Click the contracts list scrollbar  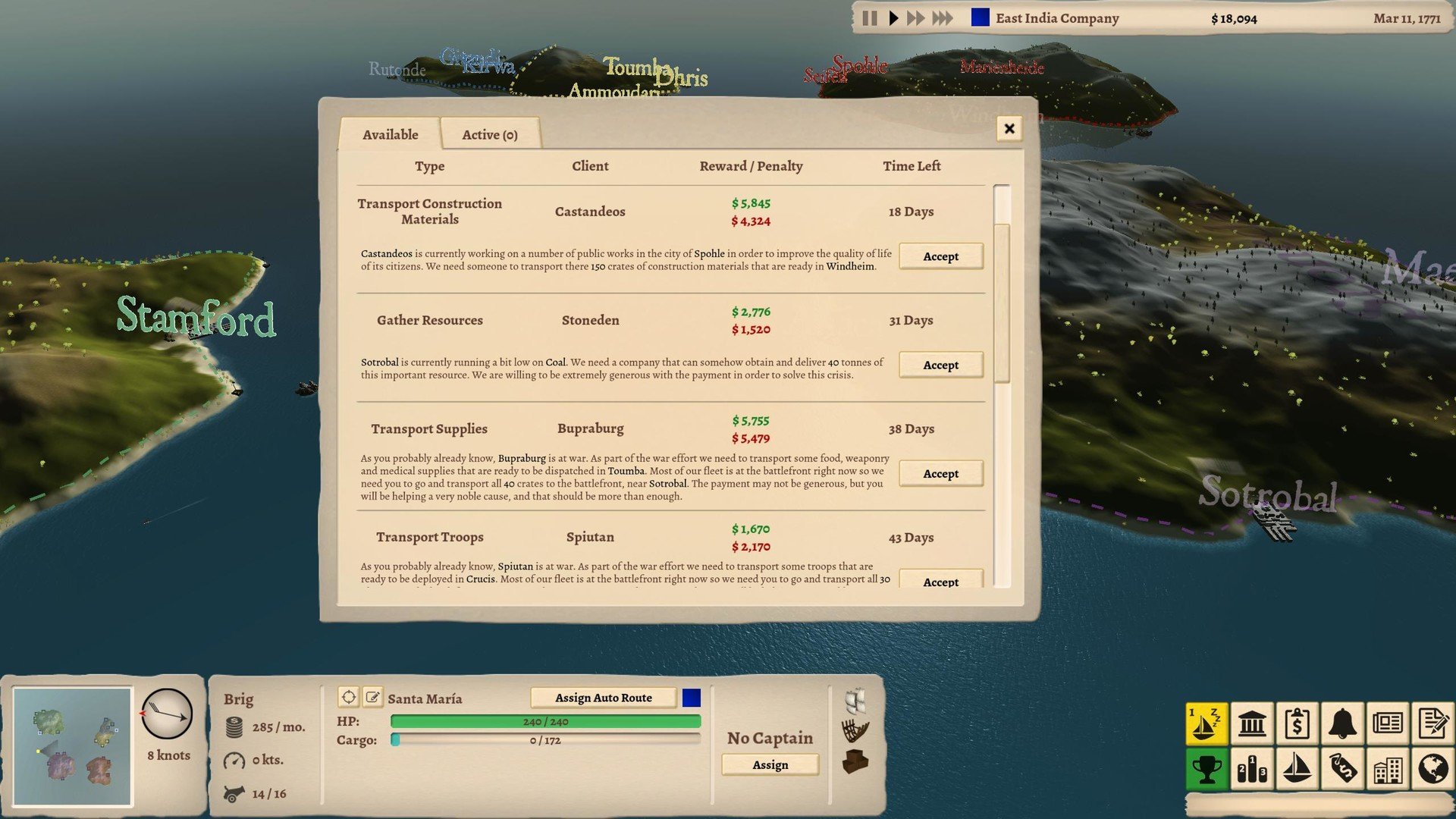tap(1001, 303)
